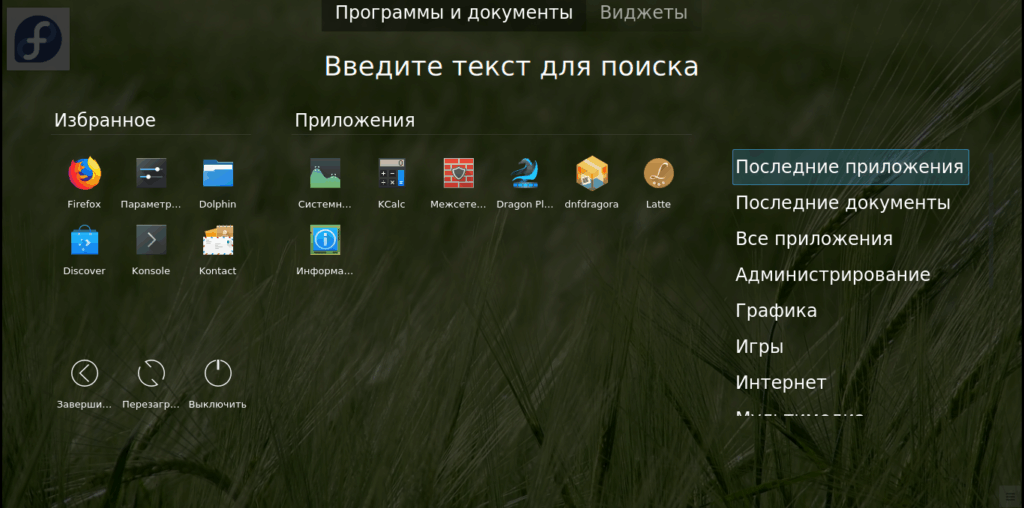Launch Dragon Player
Image resolution: width=1024 pixels, height=508 pixels.
pos(525,174)
